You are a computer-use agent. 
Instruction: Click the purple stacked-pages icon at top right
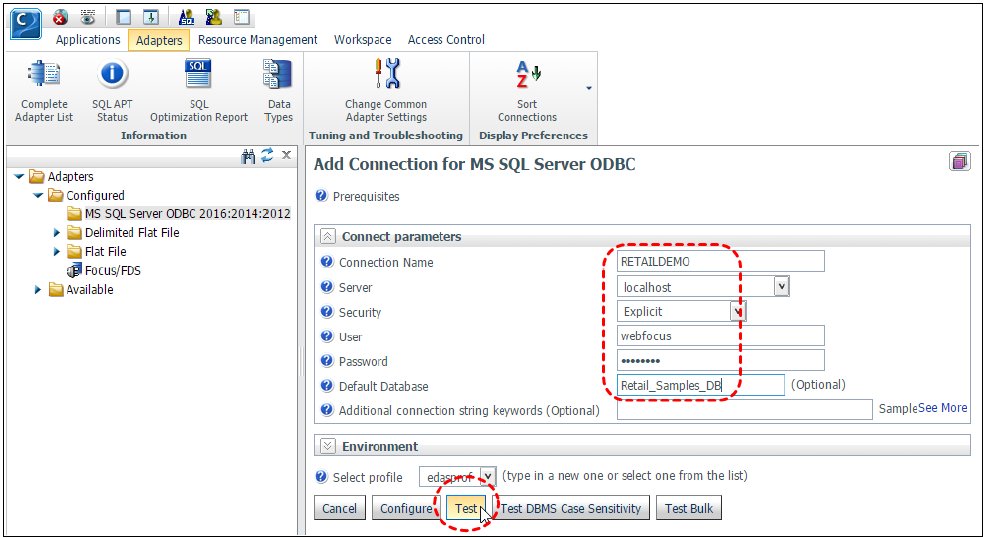pyautogui.click(x=959, y=162)
